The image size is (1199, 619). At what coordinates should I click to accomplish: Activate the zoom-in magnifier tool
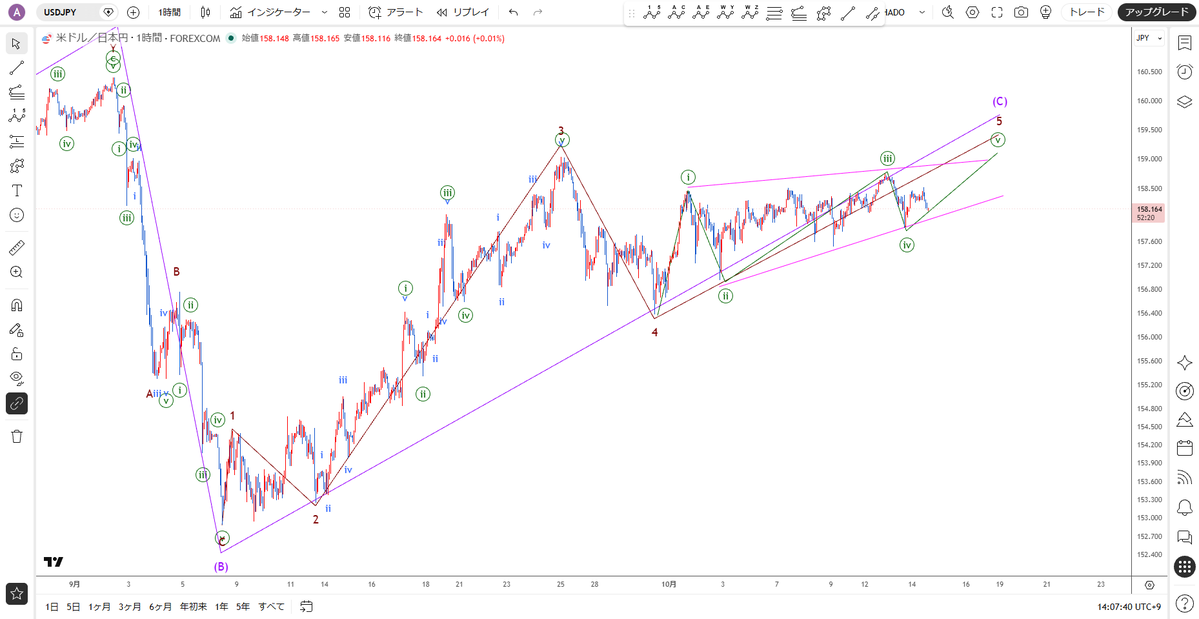[16, 272]
